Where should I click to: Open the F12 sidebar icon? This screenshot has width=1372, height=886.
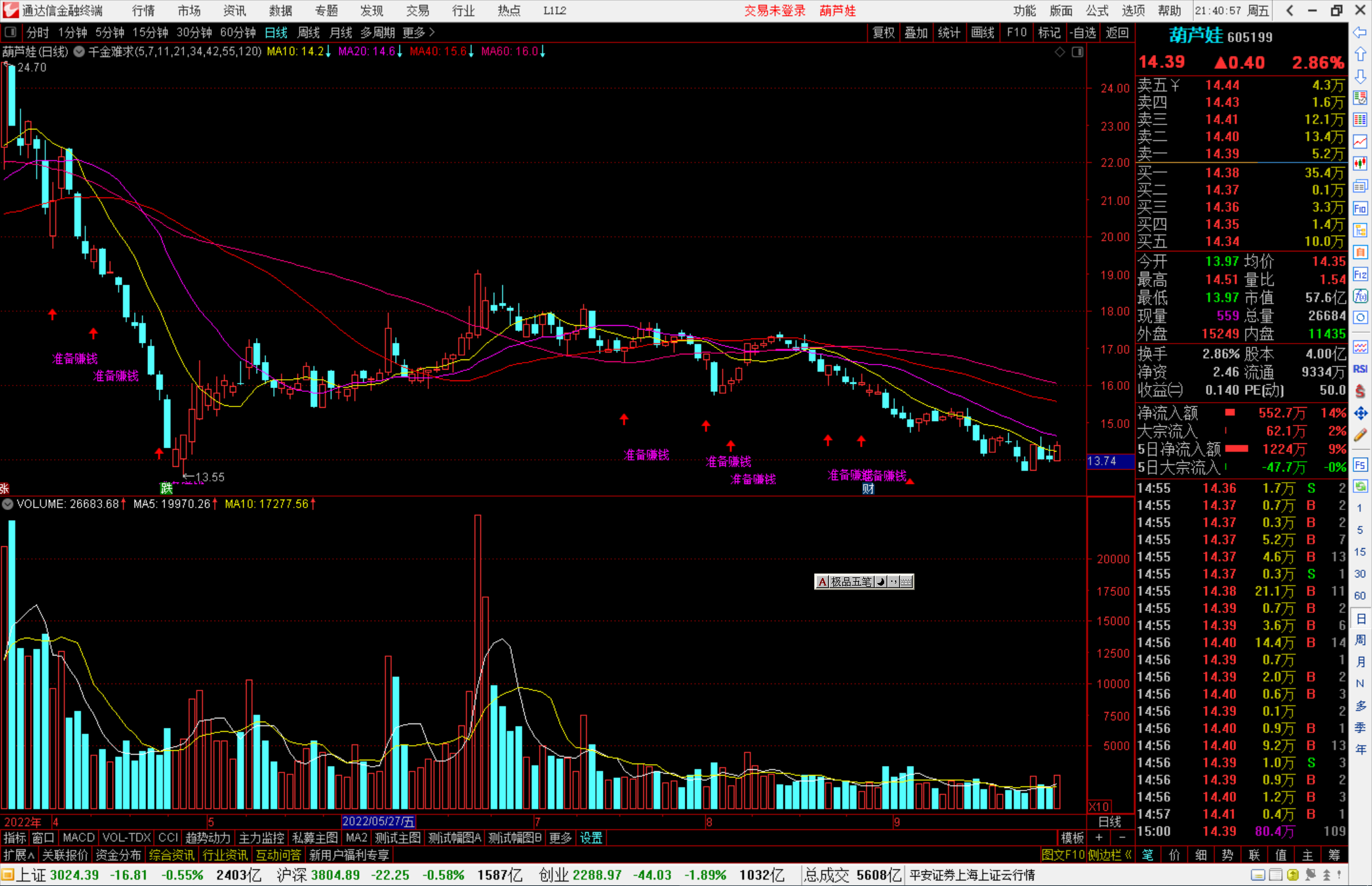[x=1360, y=274]
